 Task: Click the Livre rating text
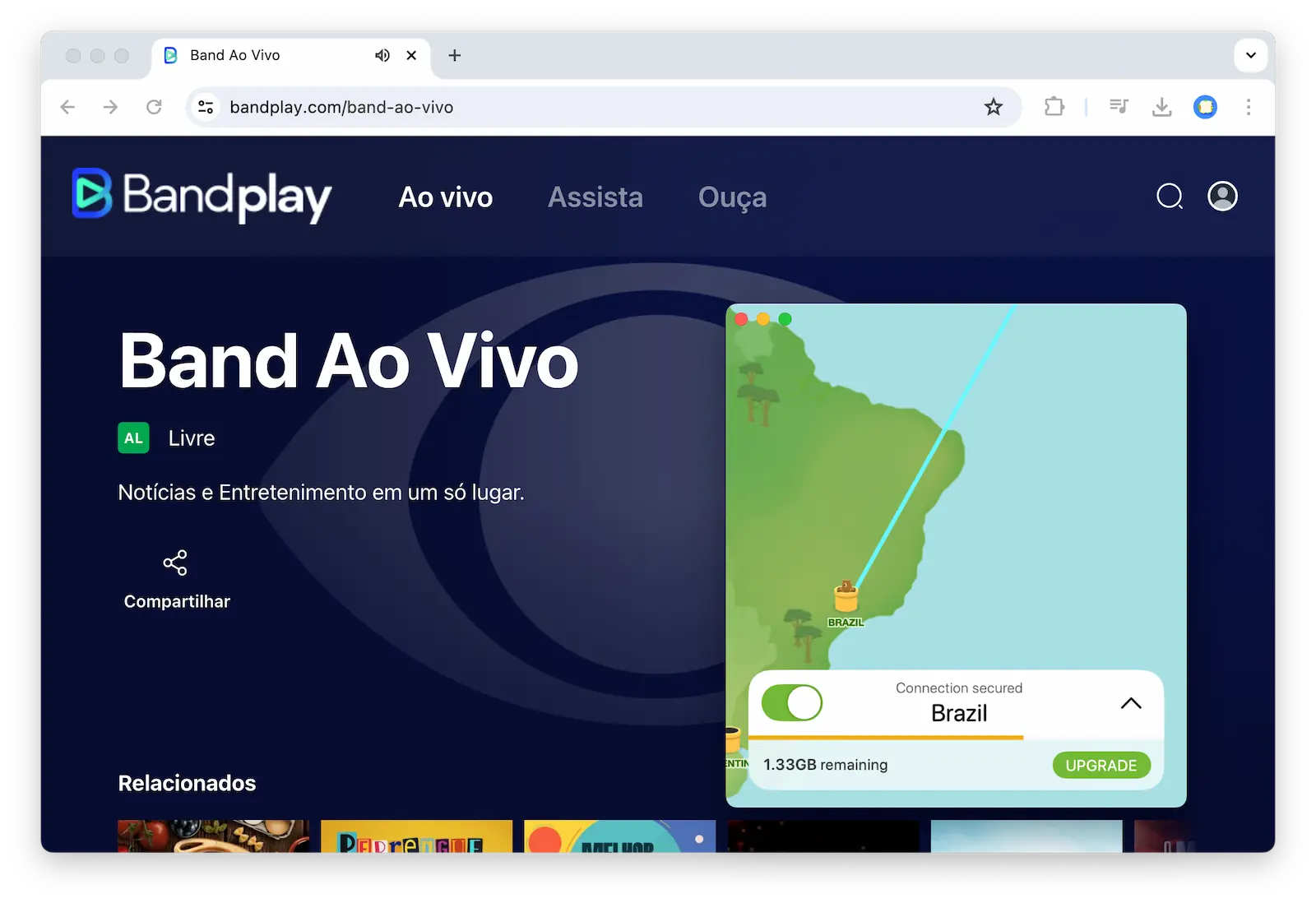192,438
